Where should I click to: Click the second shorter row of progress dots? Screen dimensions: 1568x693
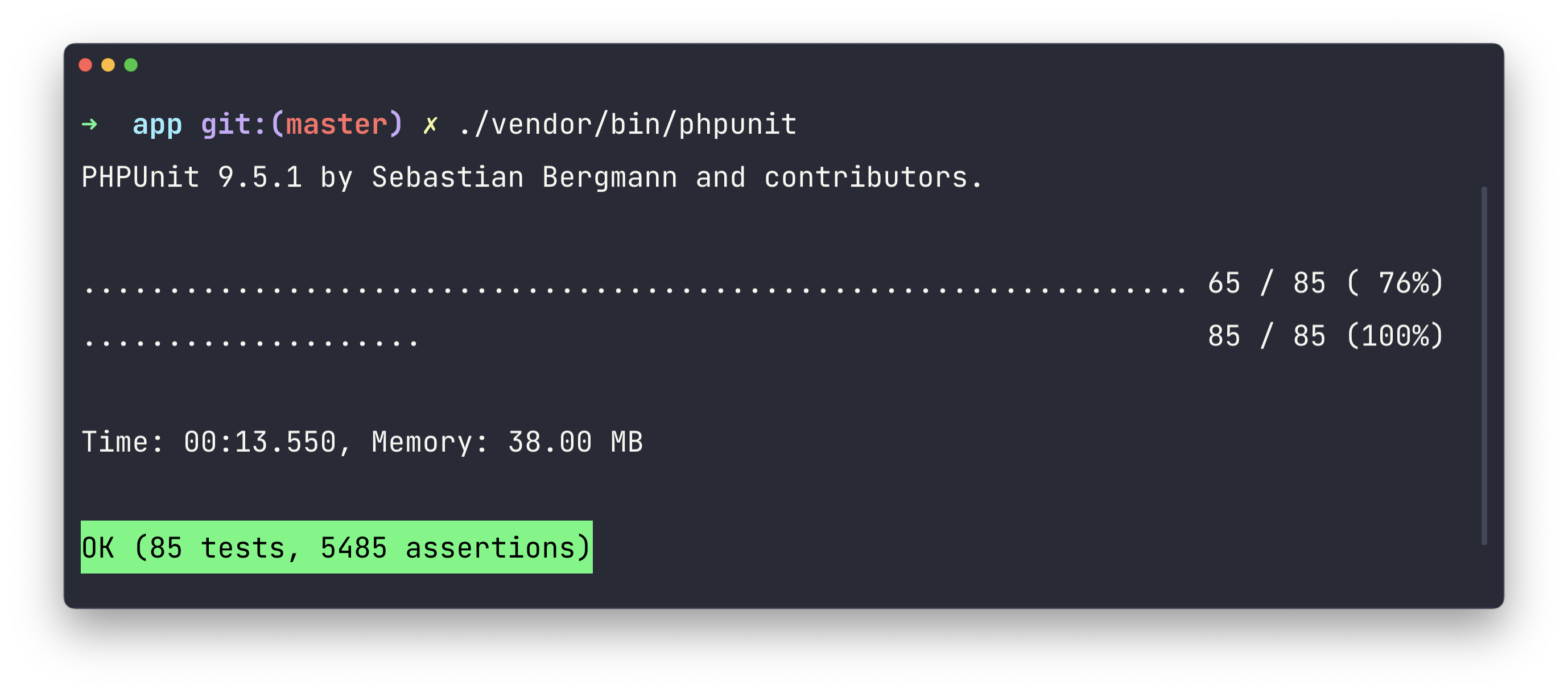[251, 340]
